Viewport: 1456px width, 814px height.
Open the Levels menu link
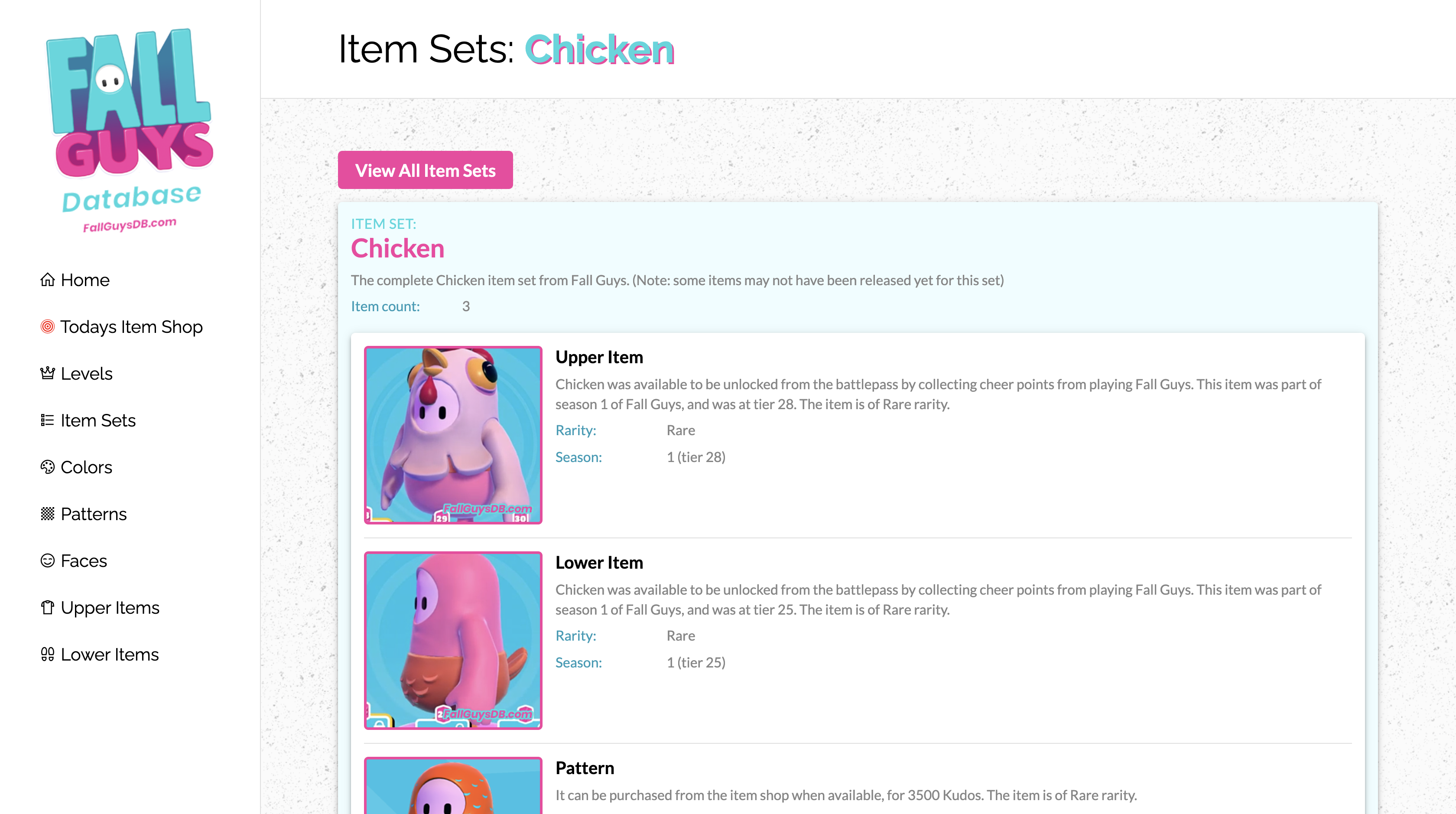[x=87, y=374]
